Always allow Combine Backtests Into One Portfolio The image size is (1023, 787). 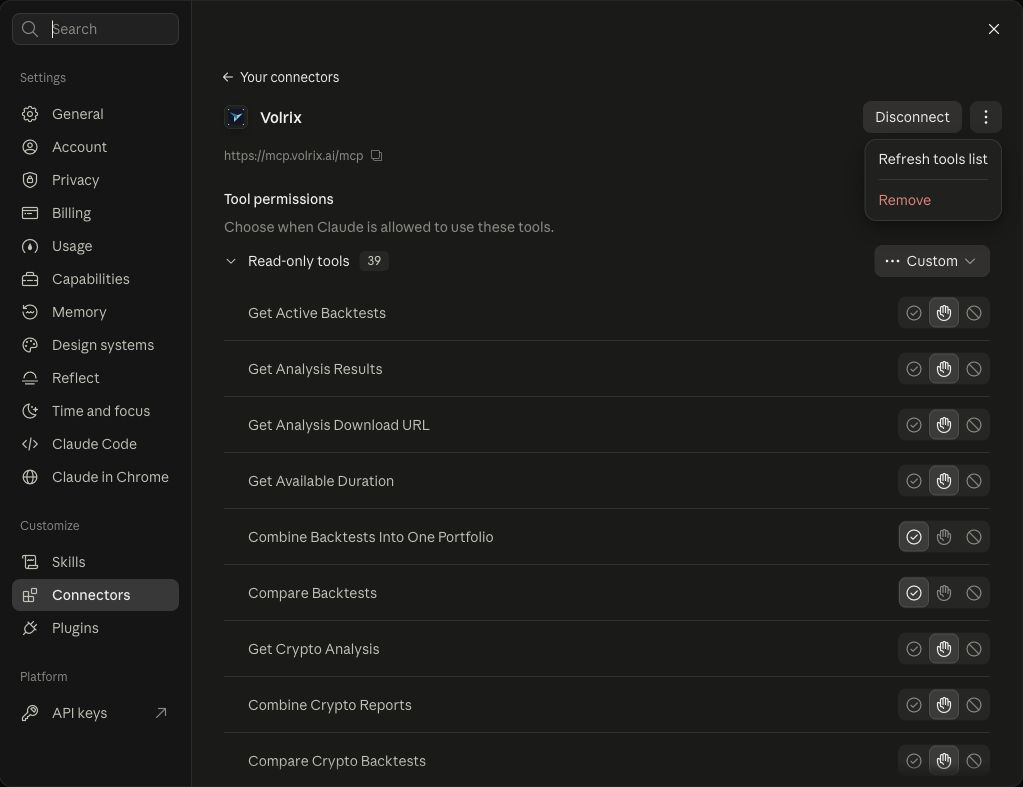click(x=913, y=537)
